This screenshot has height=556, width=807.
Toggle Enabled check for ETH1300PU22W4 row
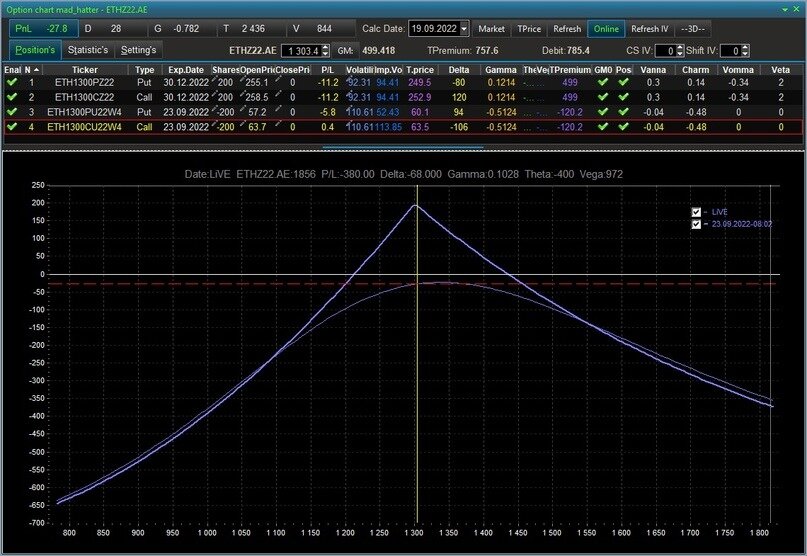[x=12, y=112]
